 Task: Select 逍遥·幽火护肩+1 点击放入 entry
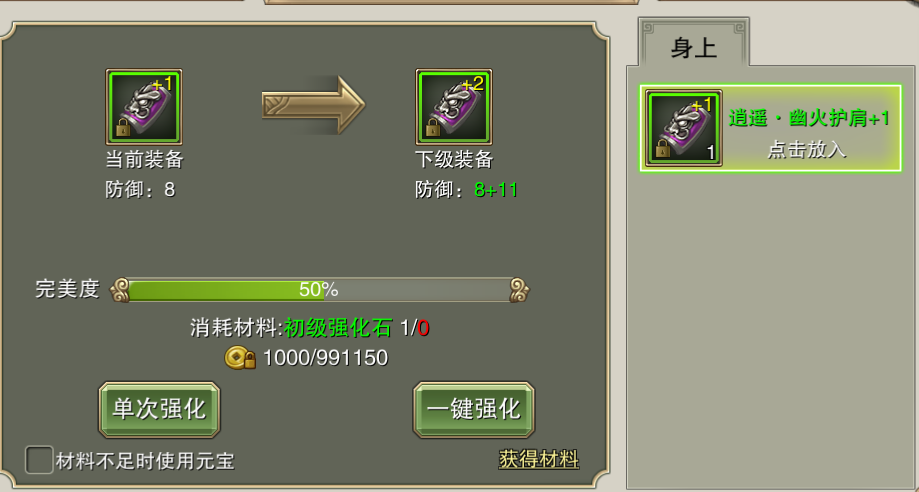(x=771, y=128)
